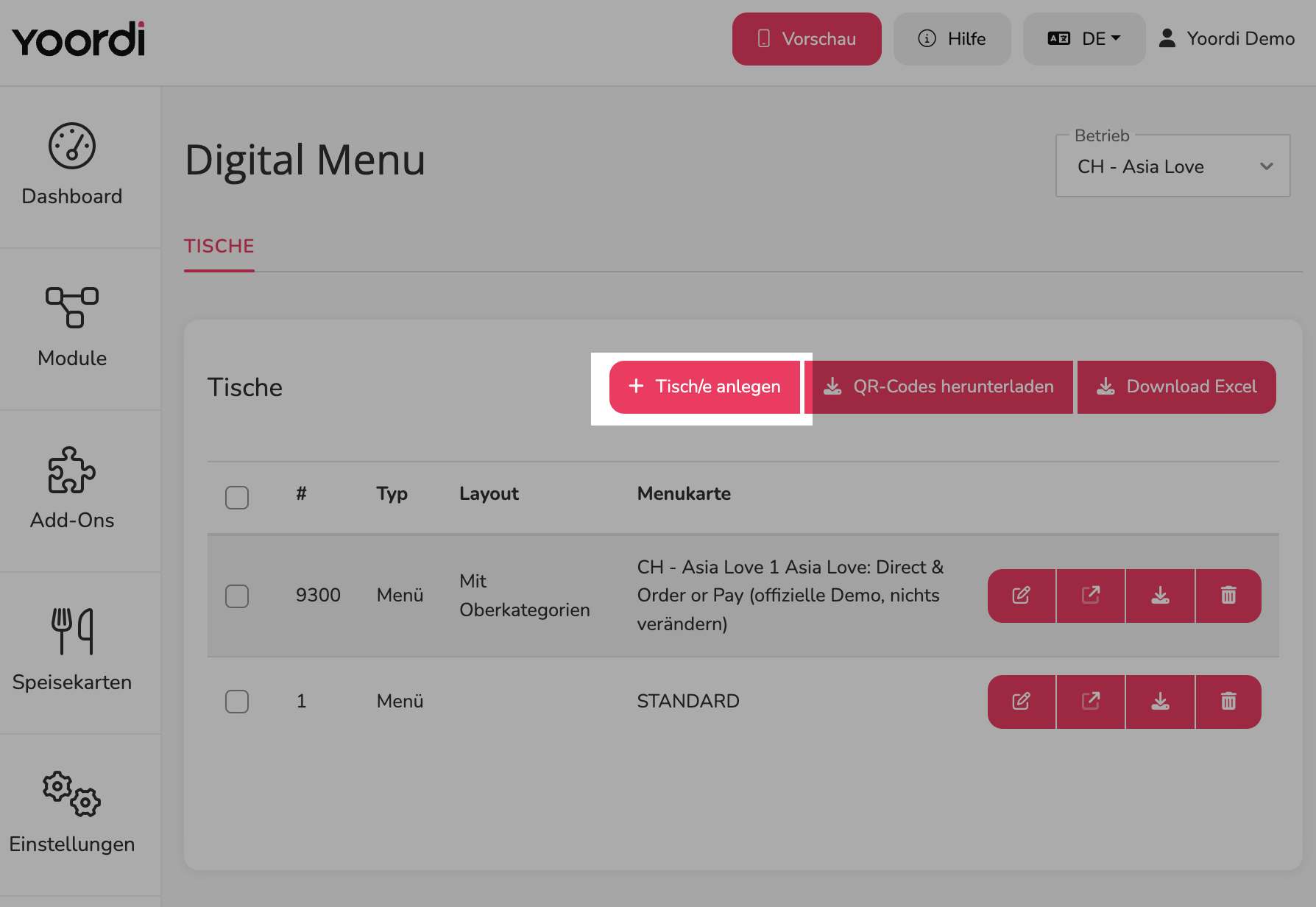This screenshot has height=907, width=1316.
Task: Download QR code for table 1
Action: click(1160, 702)
